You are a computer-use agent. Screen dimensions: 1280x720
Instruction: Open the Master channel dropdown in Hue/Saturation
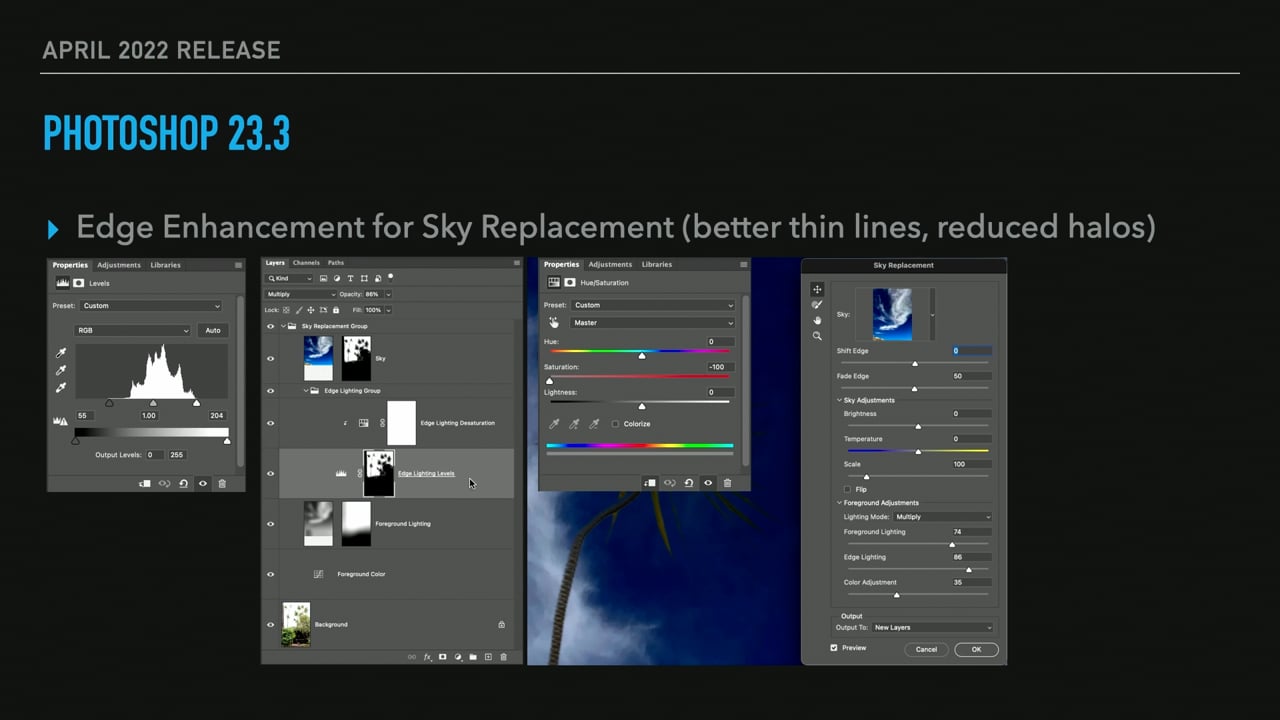[x=653, y=323]
